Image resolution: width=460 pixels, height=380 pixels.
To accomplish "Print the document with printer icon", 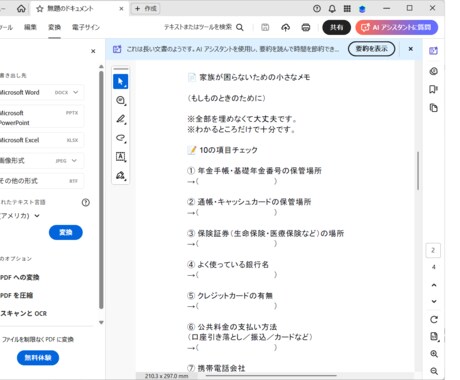I will 306,27.
